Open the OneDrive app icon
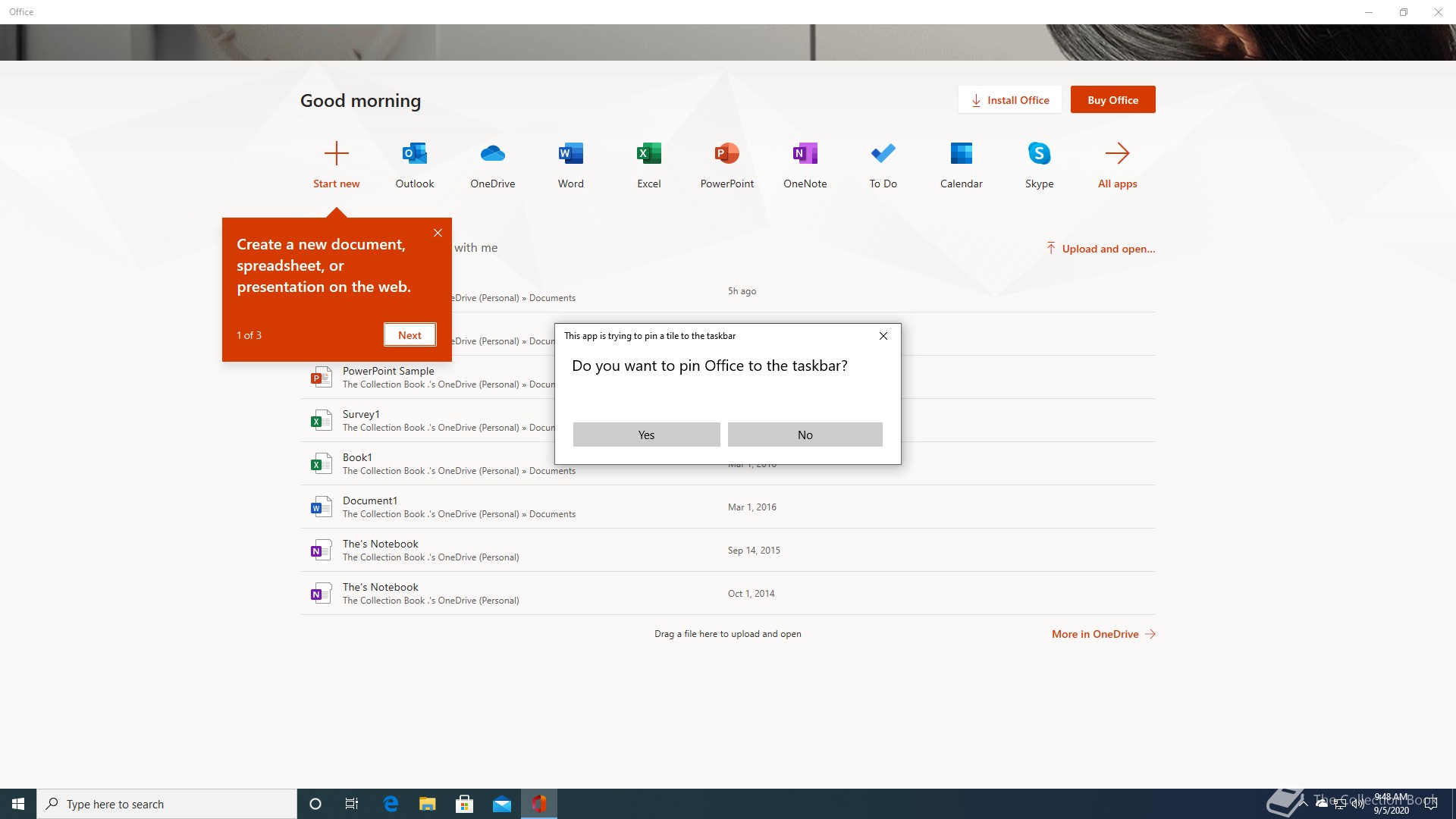The width and height of the screenshot is (1456, 819). [x=493, y=153]
